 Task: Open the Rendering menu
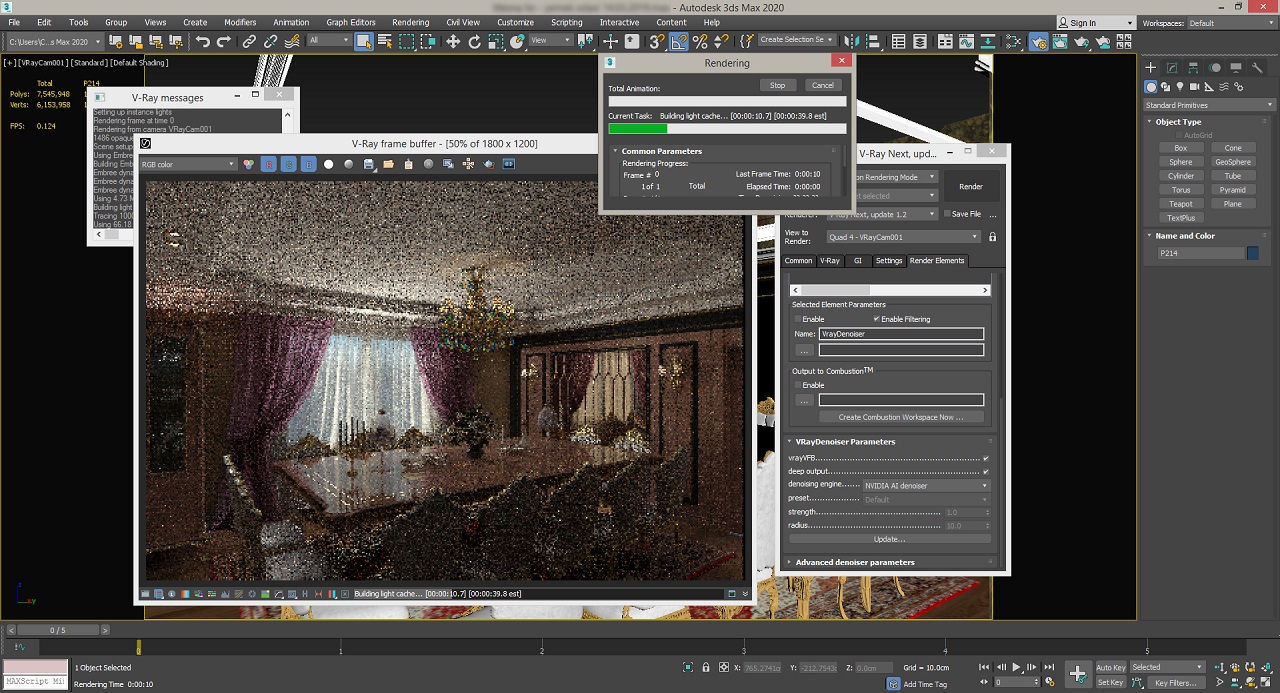coord(410,22)
